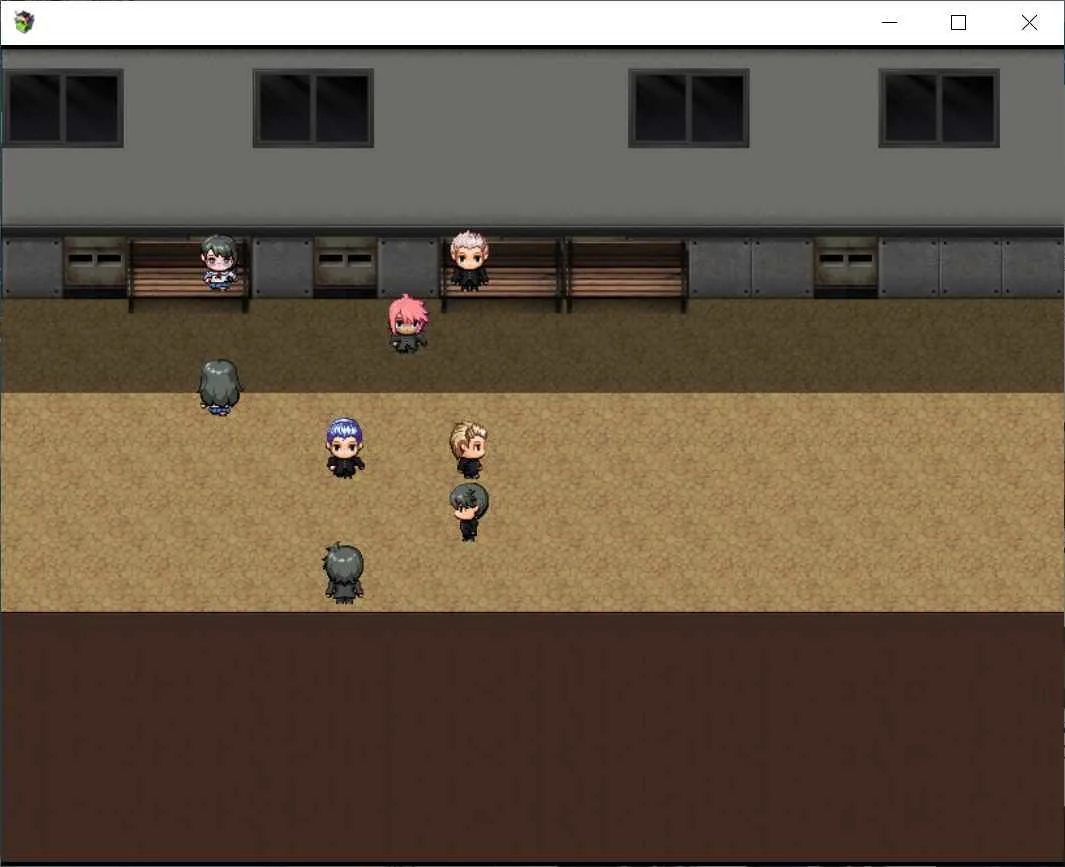
Task: Click the wall vent between the two benches
Action: (x=346, y=266)
